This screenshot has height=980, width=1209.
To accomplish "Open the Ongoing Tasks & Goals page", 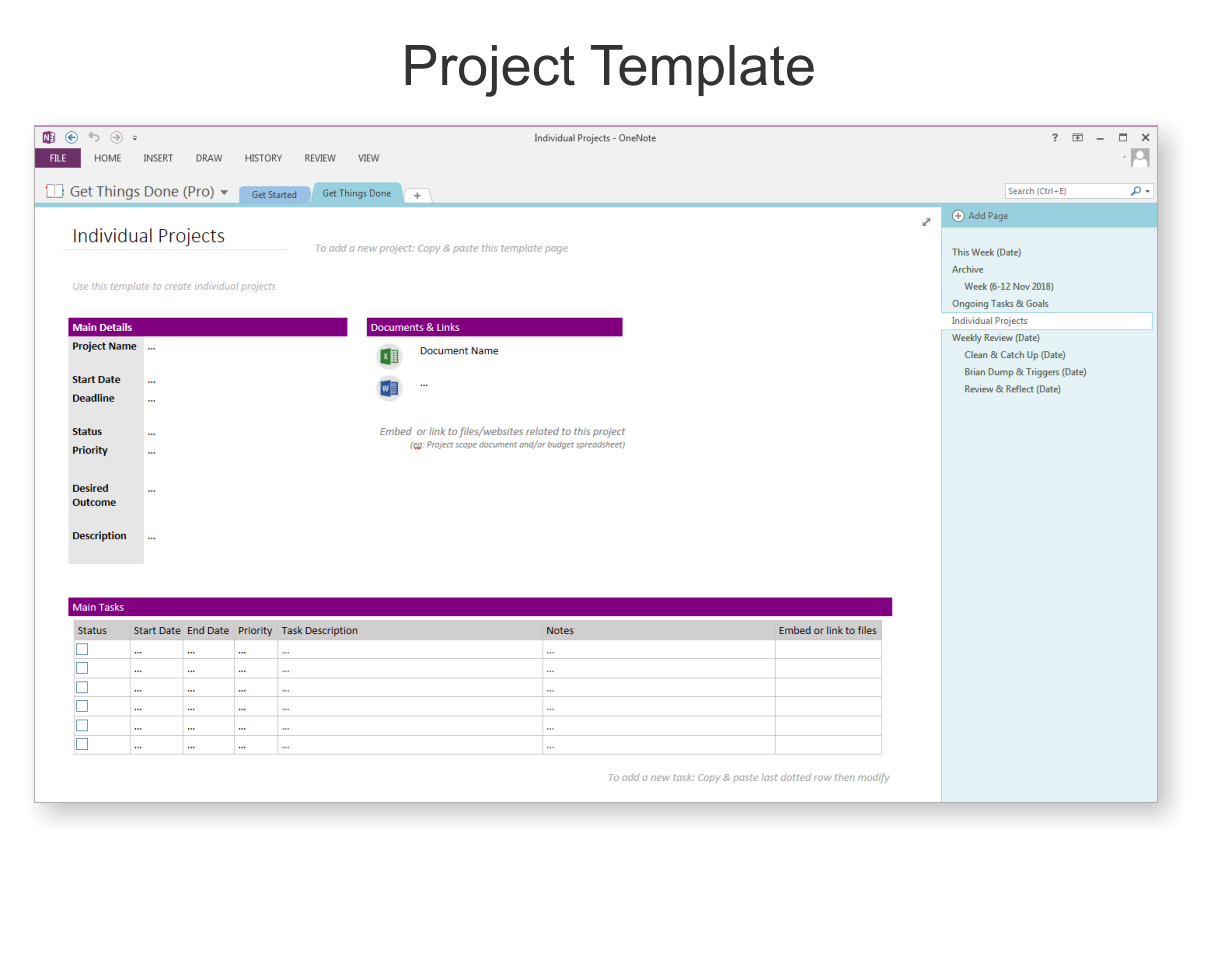I will click(1000, 304).
